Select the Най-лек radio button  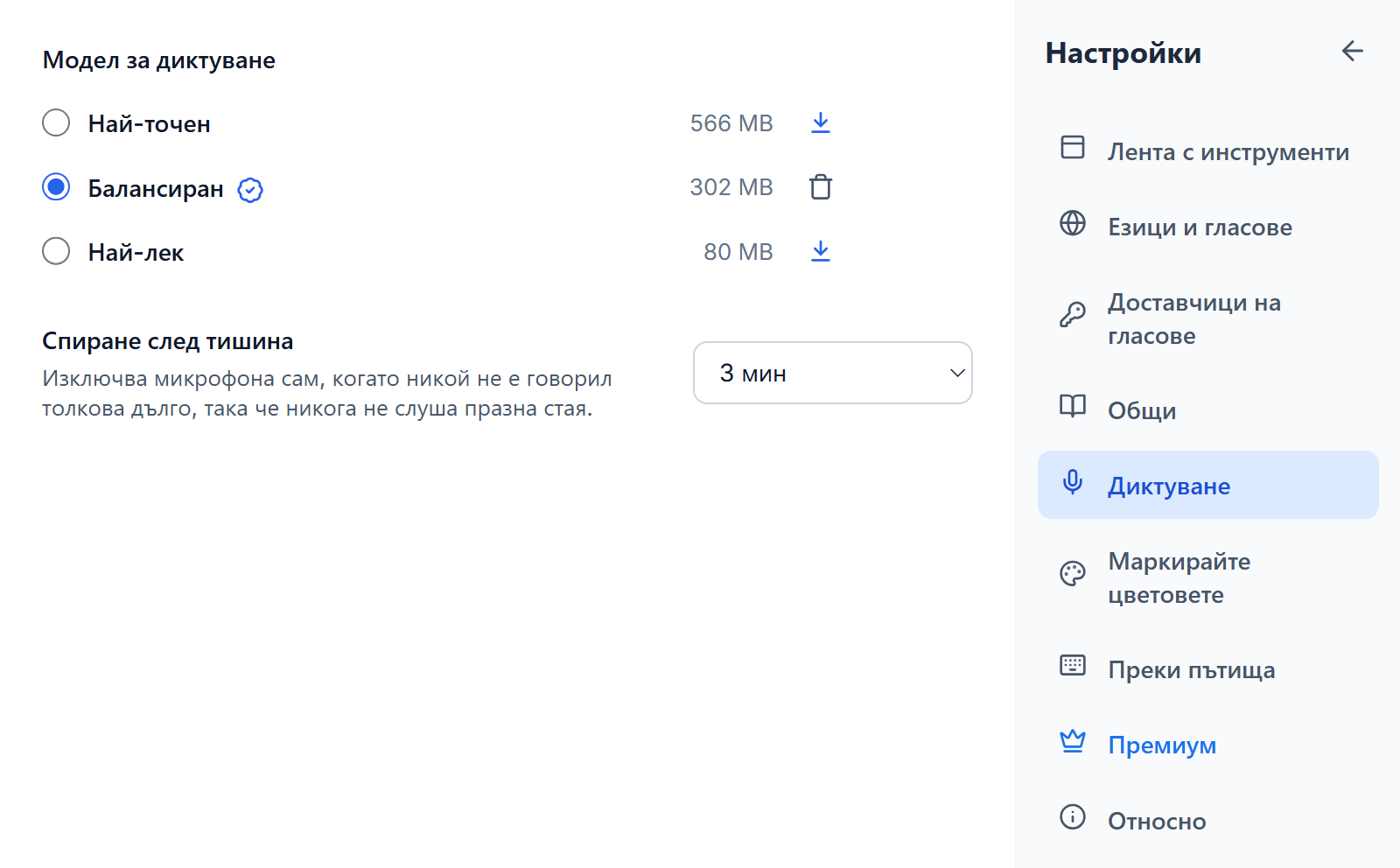(56, 251)
